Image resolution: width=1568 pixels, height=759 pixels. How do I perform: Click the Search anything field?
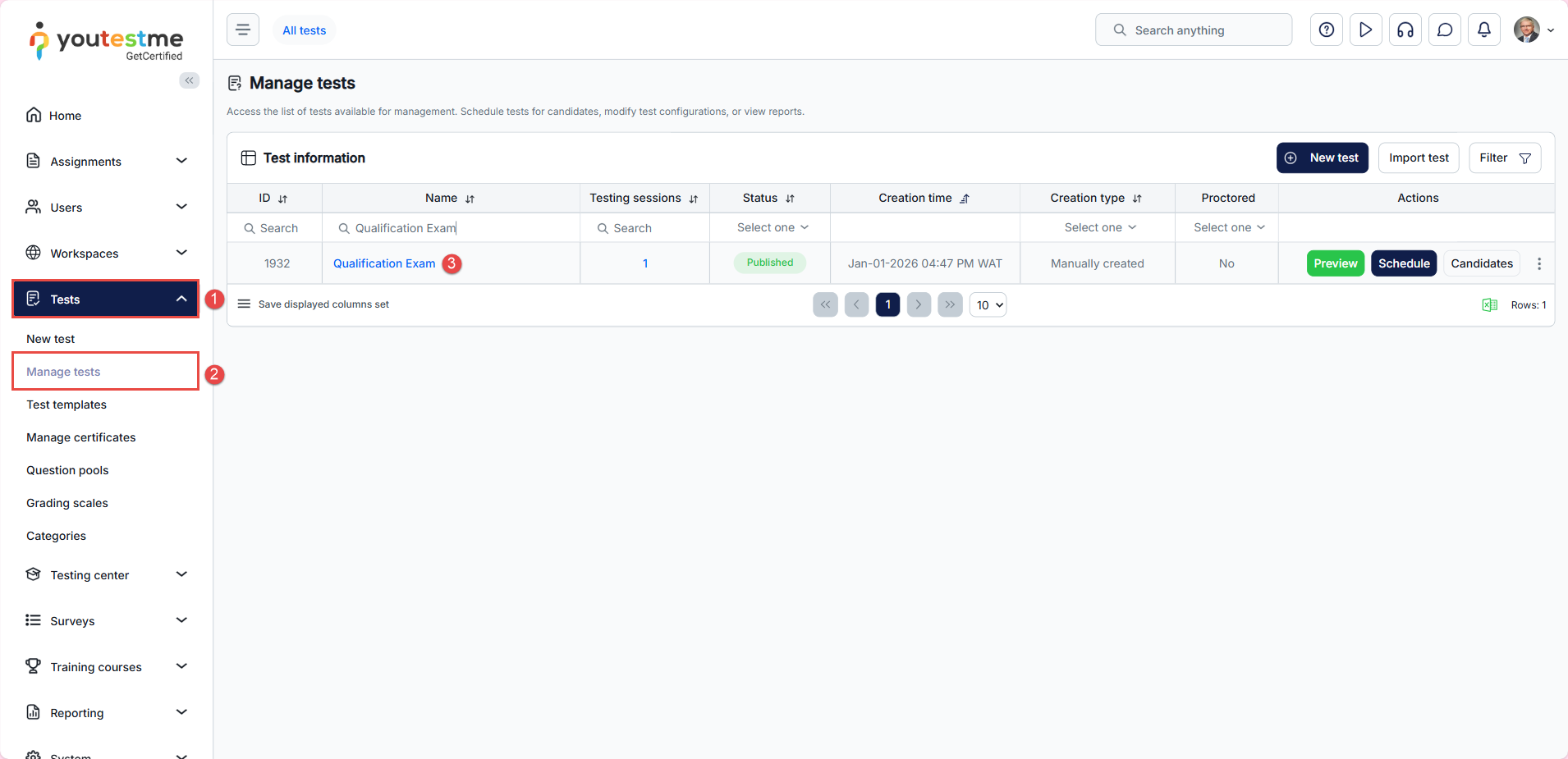click(x=1193, y=30)
